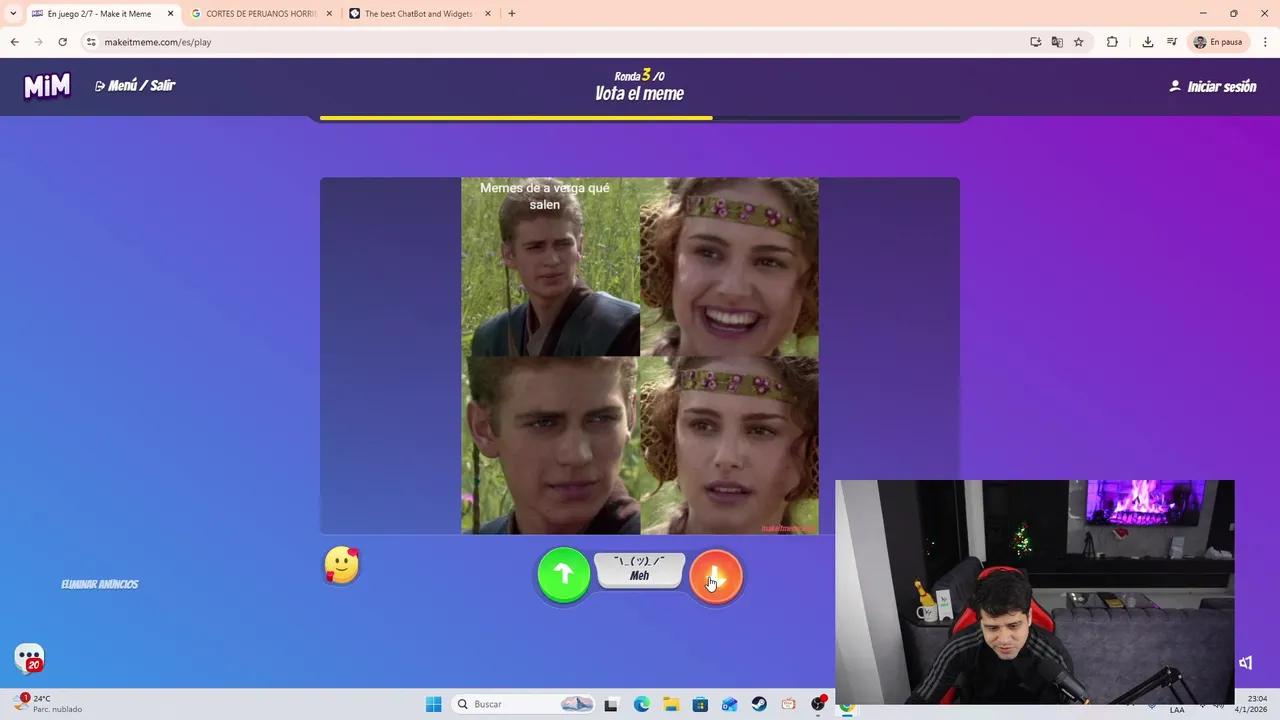Click the MiM logo
The width and height of the screenshot is (1280, 720).
[47, 86]
